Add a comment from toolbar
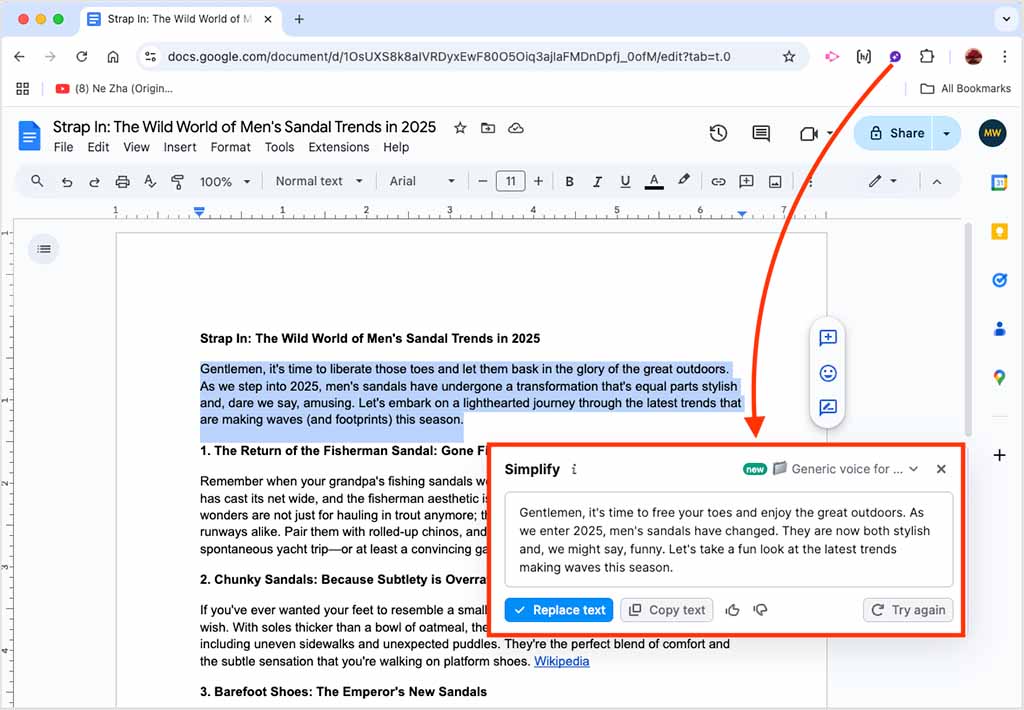The image size is (1024, 710). click(x=746, y=182)
